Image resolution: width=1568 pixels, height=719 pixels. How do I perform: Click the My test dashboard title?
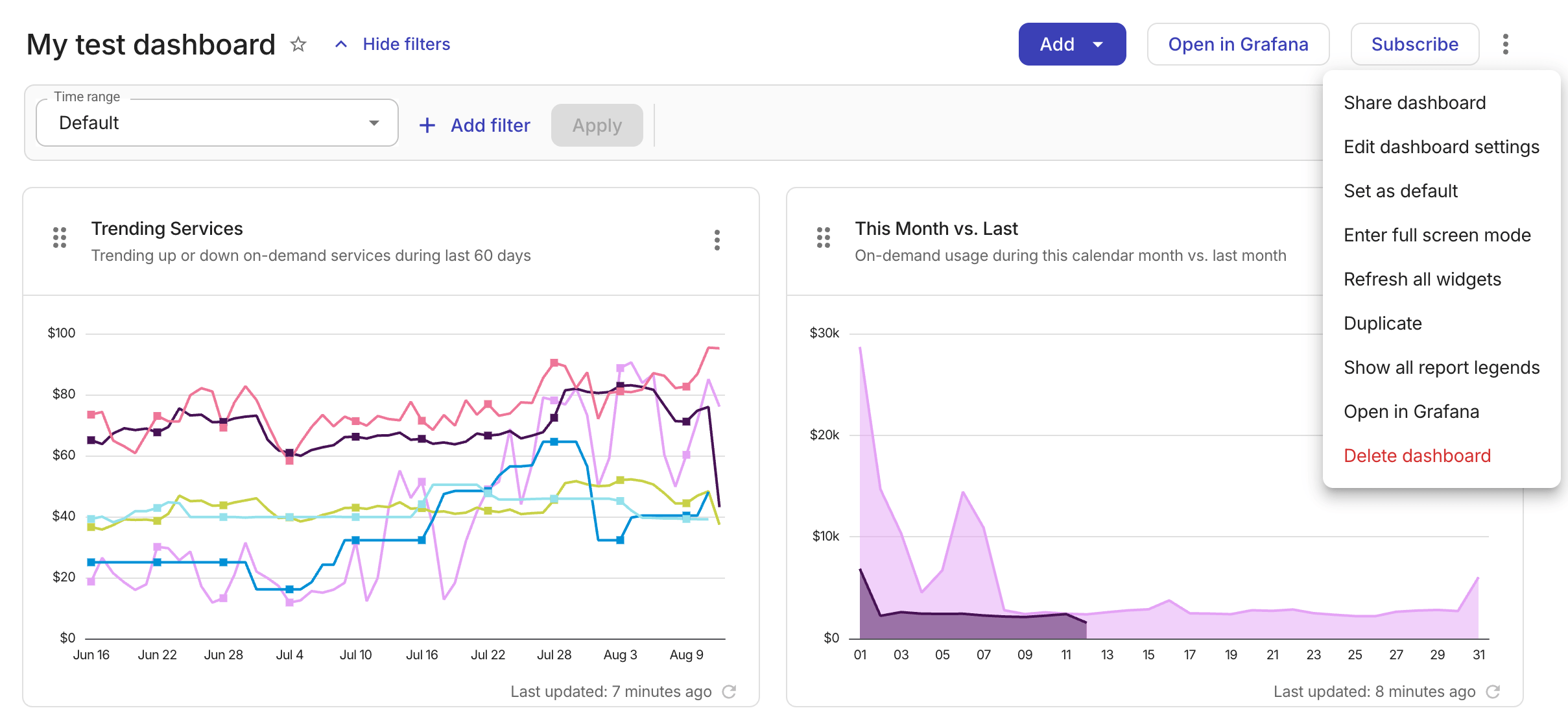pyautogui.click(x=150, y=45)
